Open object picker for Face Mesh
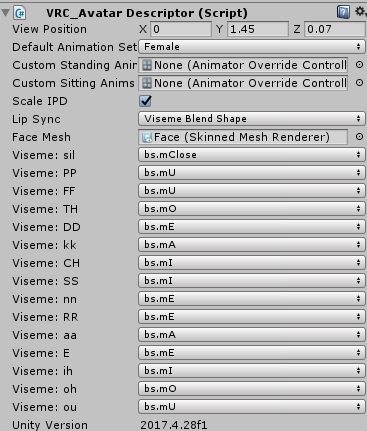The width and height of the screenshot is (367, 431). pos(359,137)
